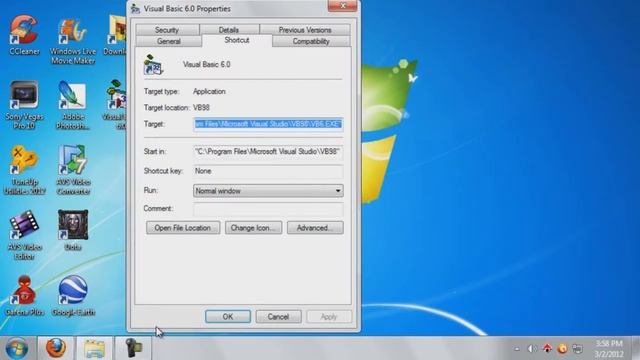The height and width of the screenshot is (360, 640).
Task: Open the network tray icon
Action: [577, 349]
